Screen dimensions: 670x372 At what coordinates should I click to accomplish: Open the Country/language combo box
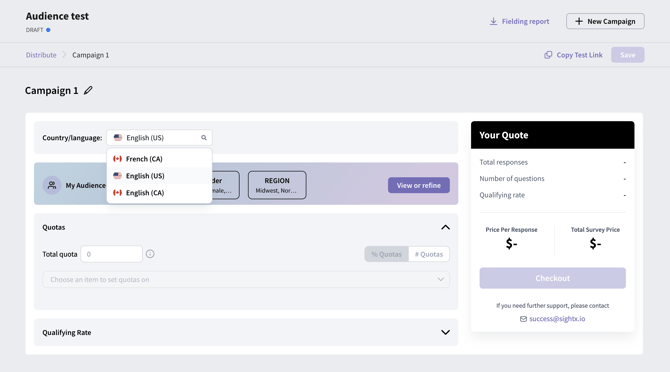point(159,138)
